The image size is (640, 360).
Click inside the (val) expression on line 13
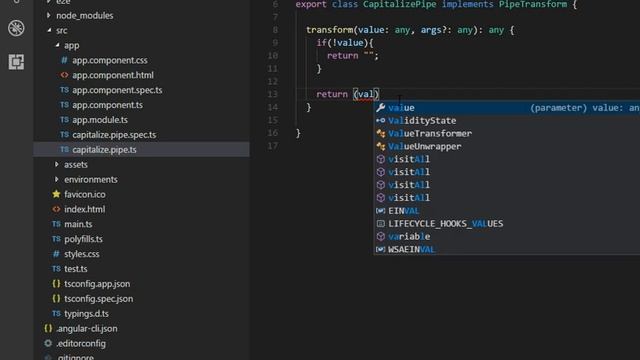(x=366, y=94)
